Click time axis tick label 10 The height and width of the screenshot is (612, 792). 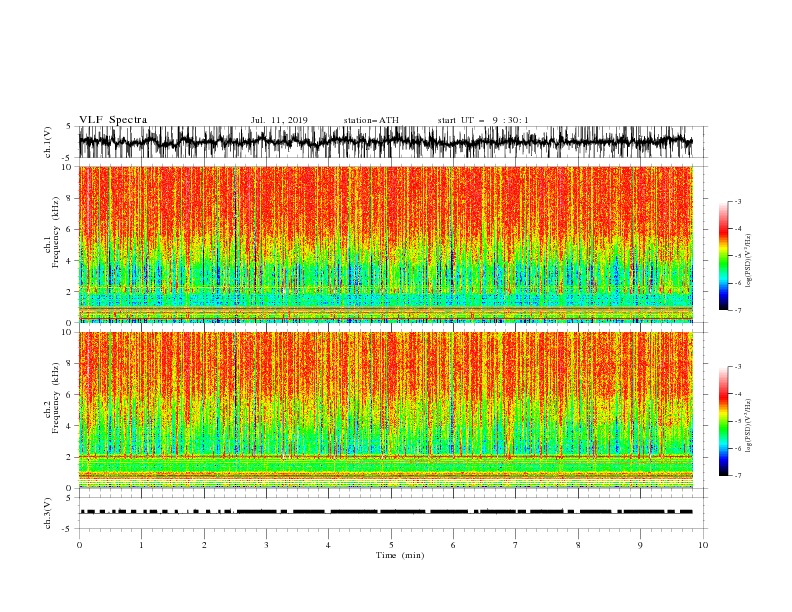(703, 545)
